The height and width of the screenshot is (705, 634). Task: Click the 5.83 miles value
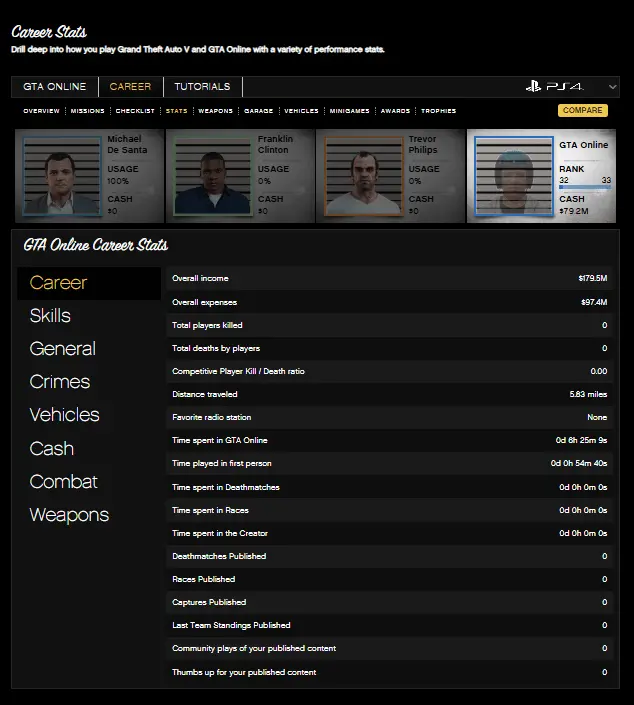tap(588, 394)
